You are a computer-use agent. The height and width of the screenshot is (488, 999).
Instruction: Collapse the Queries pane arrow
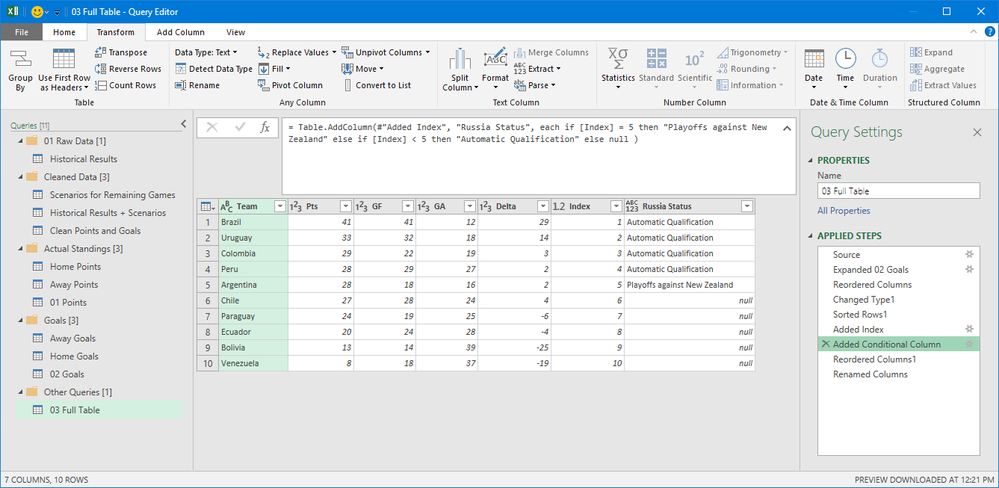tap(183, 124)
